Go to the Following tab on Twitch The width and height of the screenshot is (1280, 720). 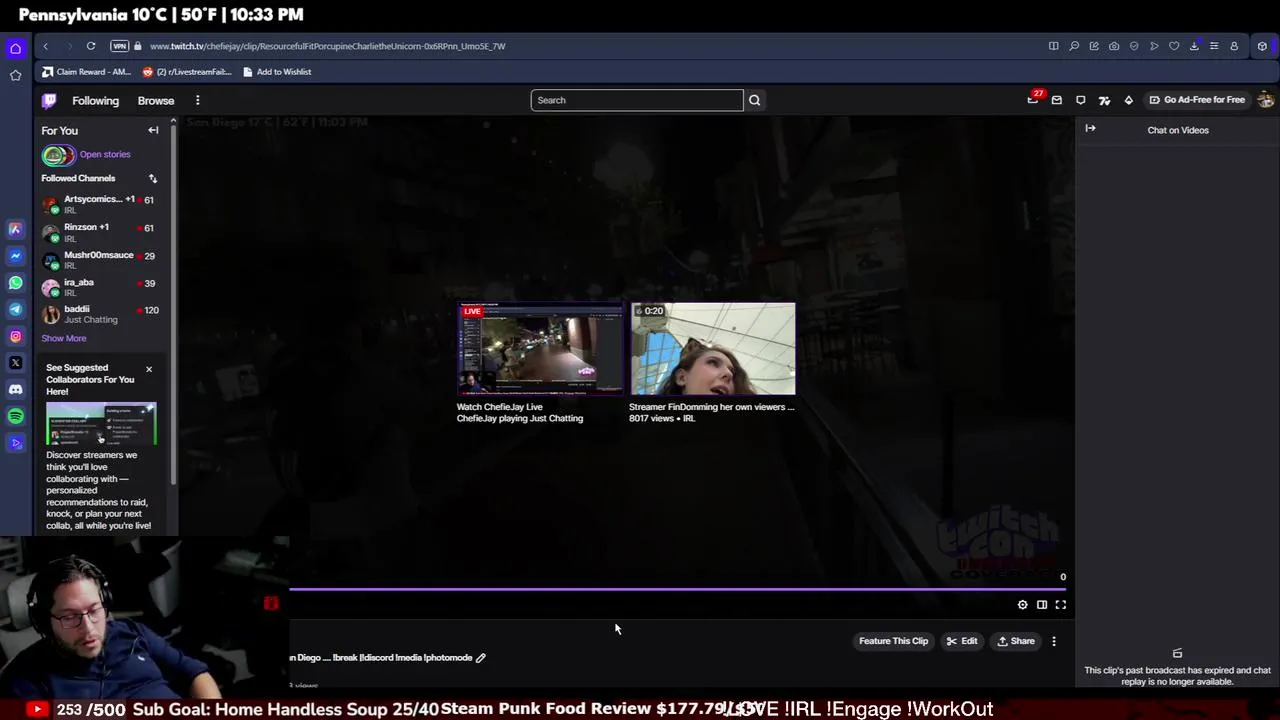tap(95, 101)
